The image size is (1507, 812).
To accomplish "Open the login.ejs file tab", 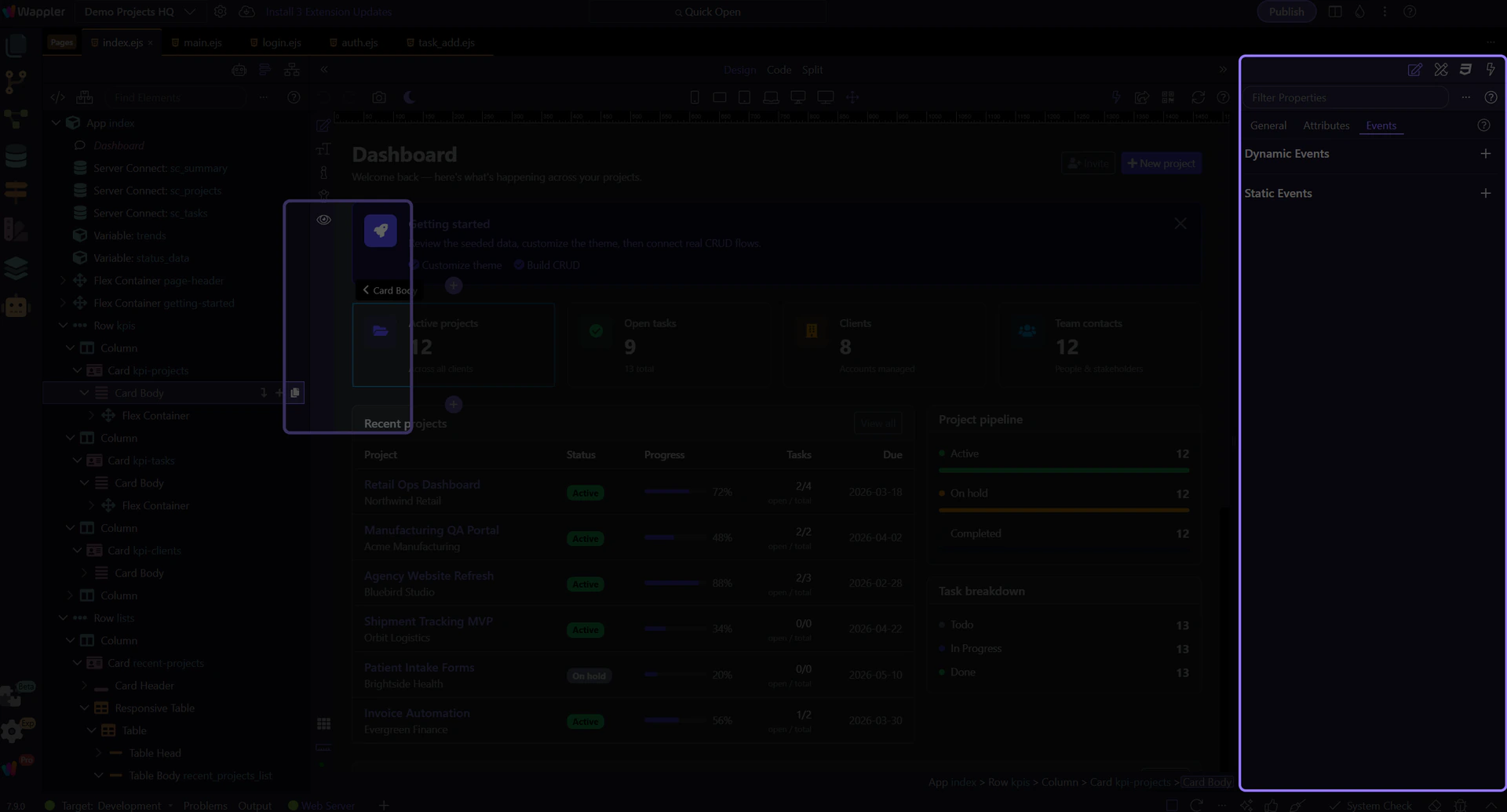I will (281, 42).
